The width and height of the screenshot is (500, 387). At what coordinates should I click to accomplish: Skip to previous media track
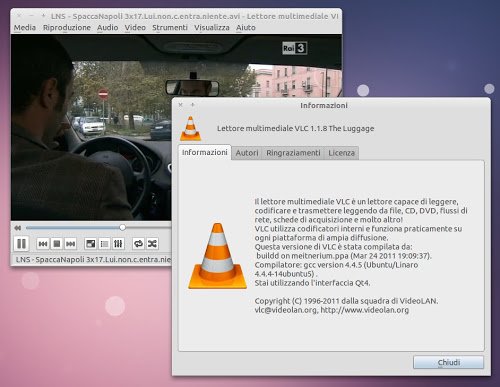[x=43, y=244]
